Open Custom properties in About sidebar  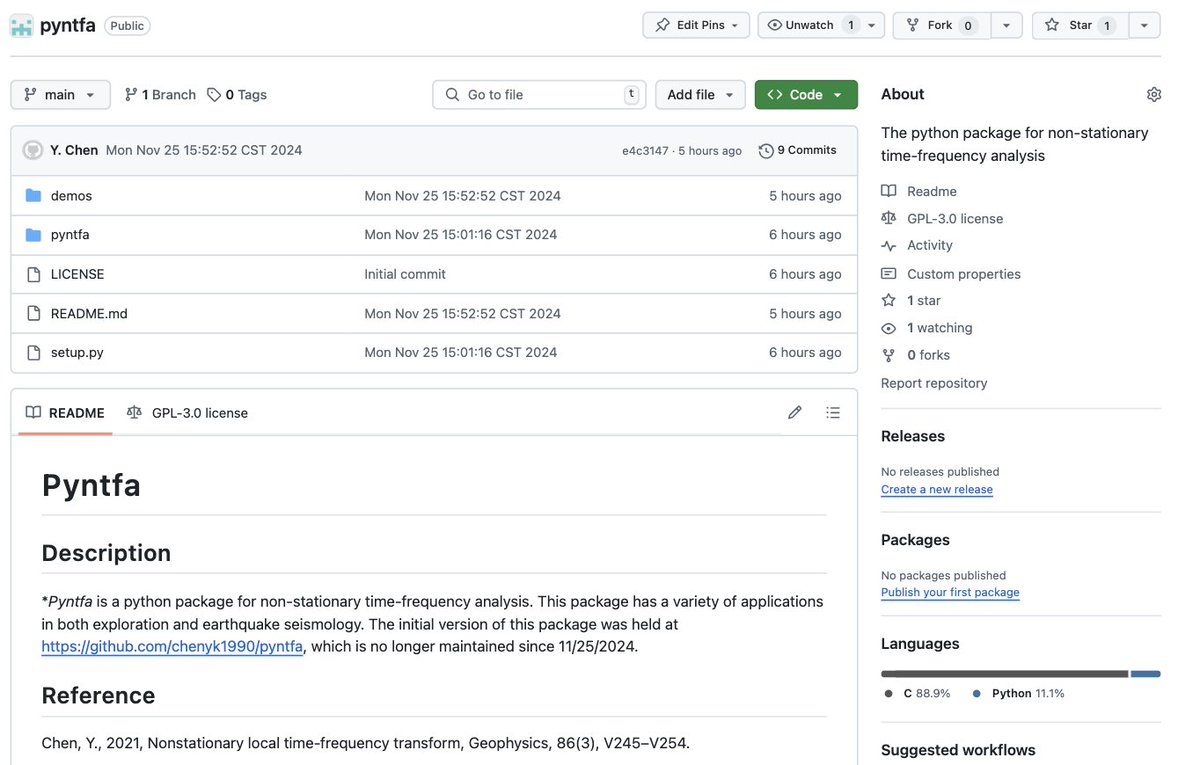click(964, 273)
